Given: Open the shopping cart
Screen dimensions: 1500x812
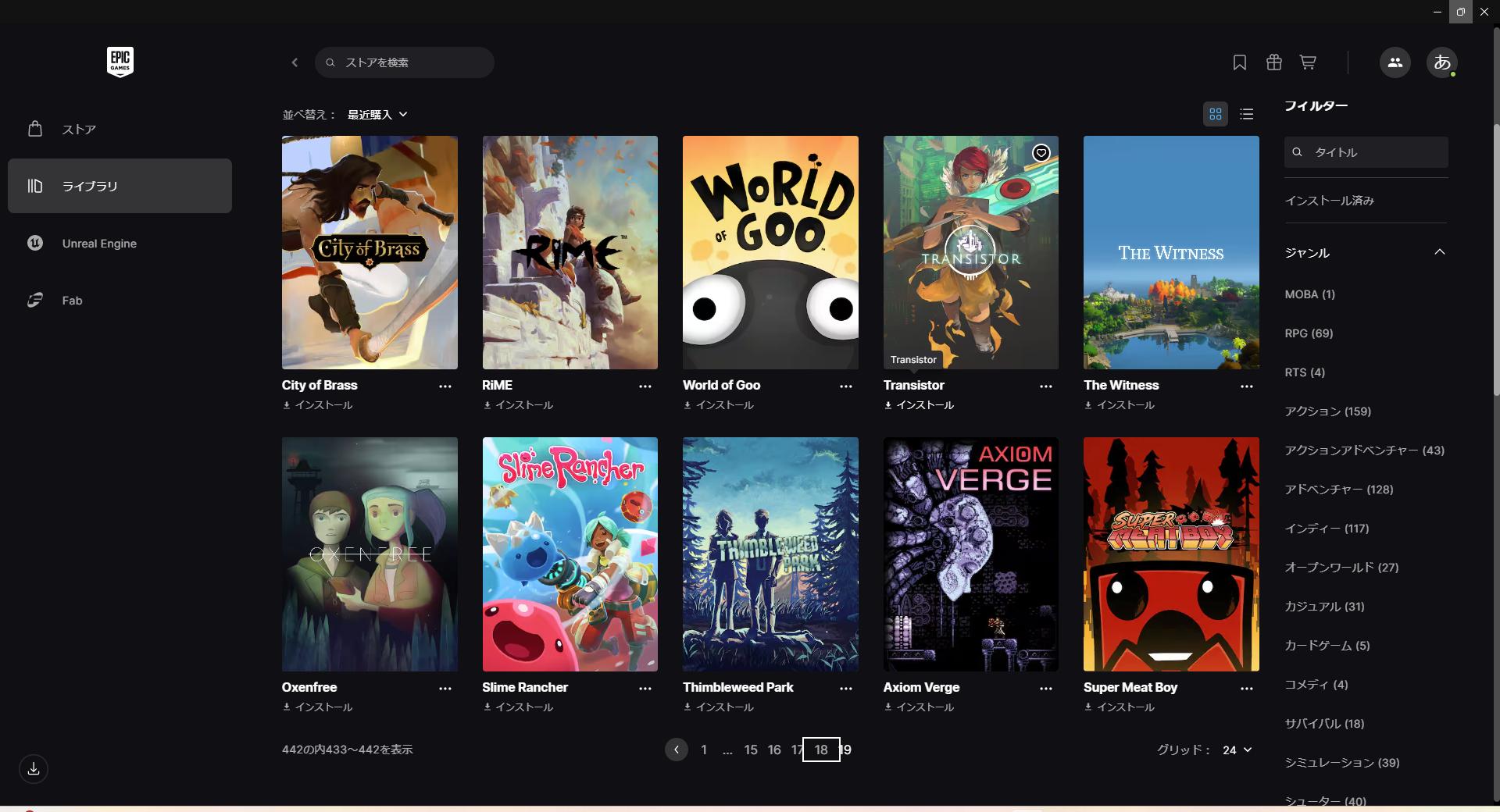Looking at the screenshot, I should click(1308, 62).
